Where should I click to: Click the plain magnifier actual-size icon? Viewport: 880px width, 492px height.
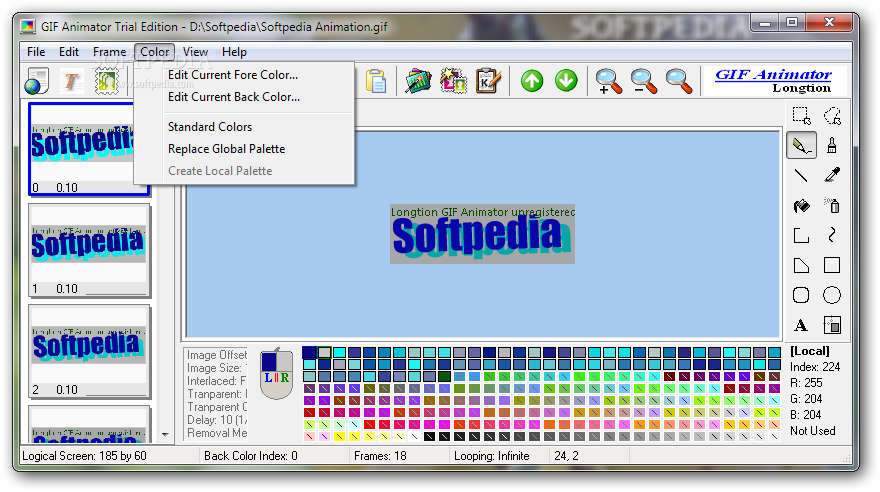pyautogui.click(x=679, y=81)
